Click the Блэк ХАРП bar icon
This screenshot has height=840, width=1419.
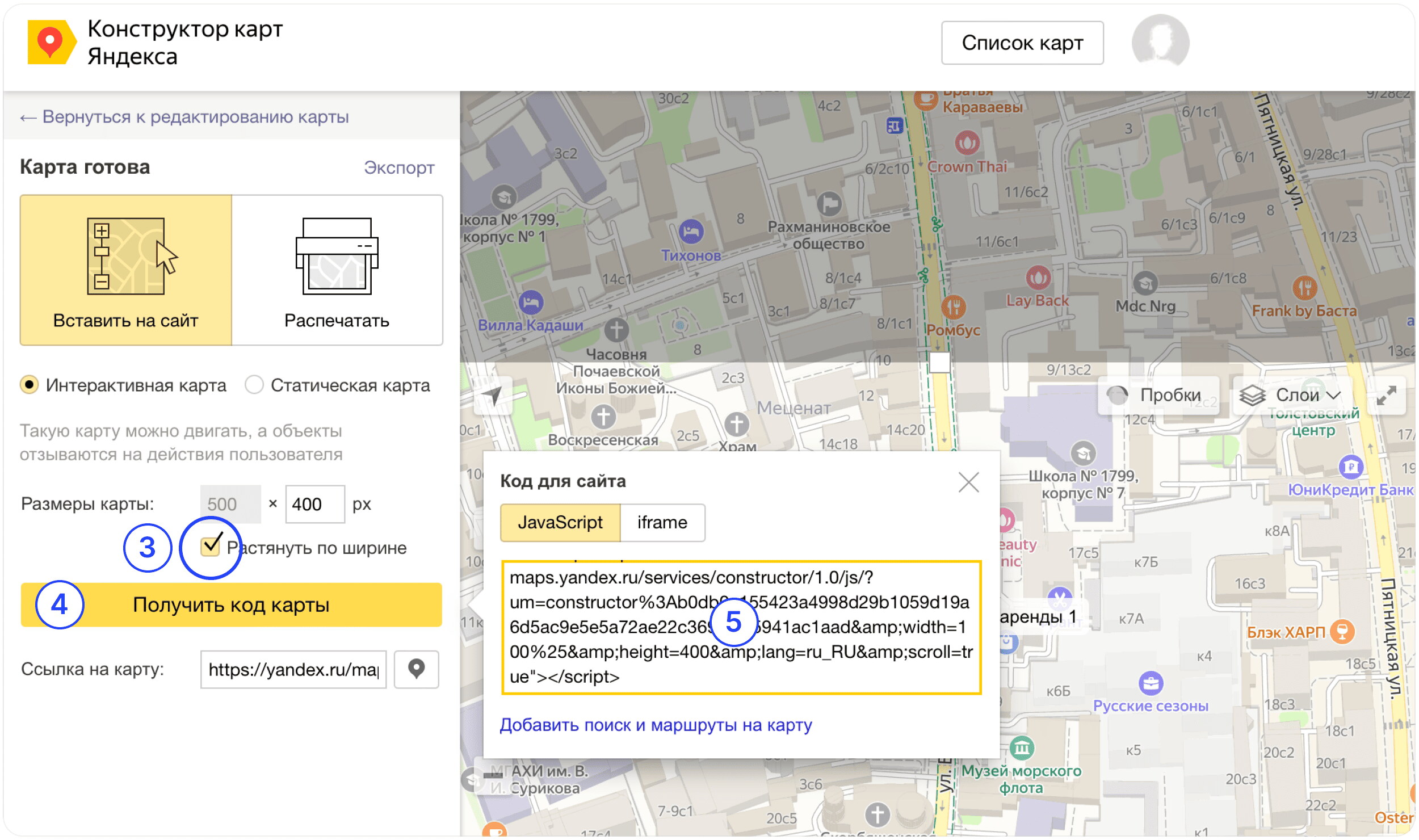[x=1342, y=631]
